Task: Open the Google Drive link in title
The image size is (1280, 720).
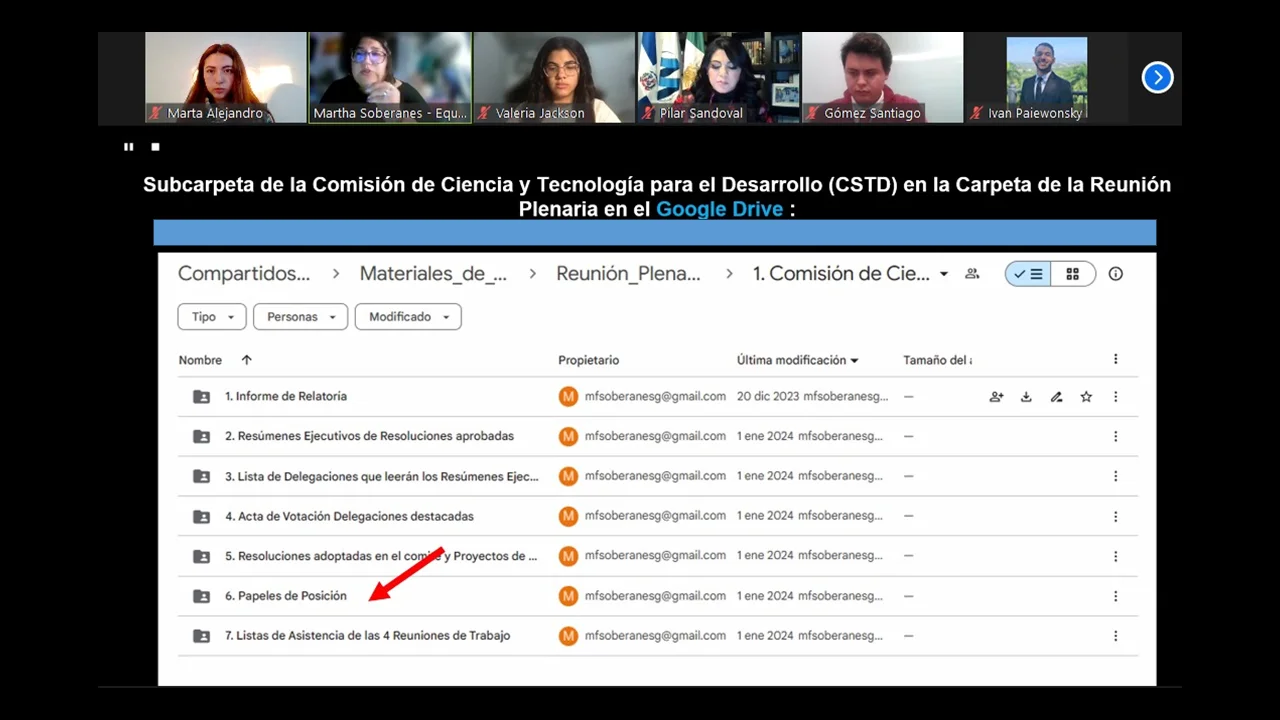Action: [x=719, y=209]
